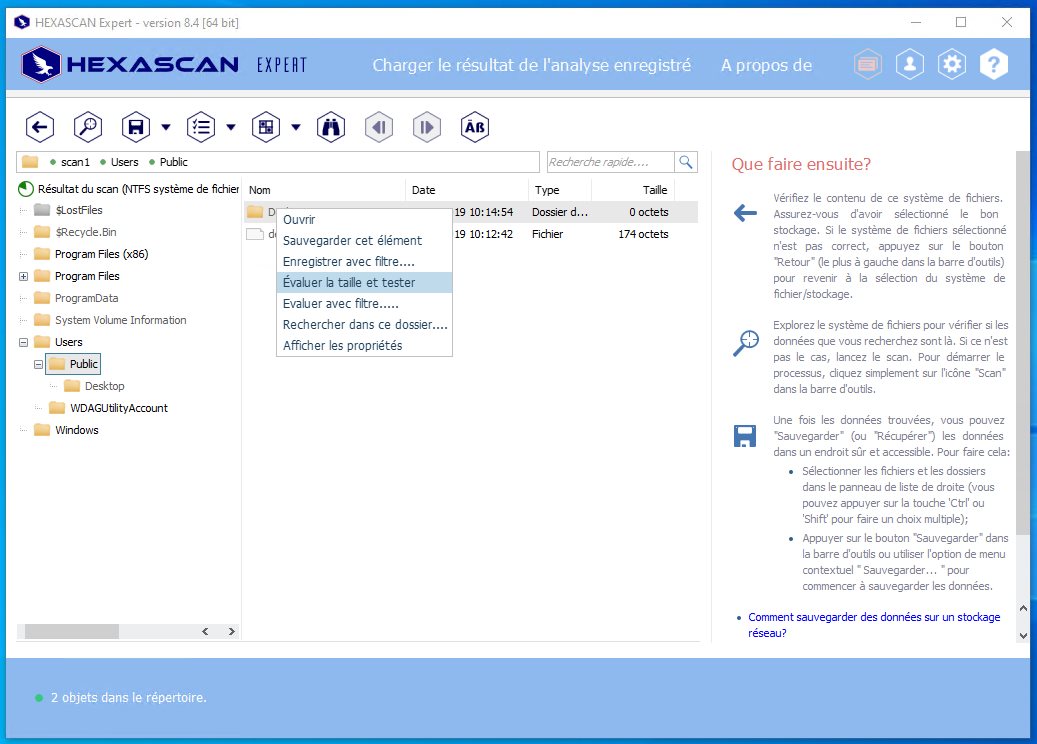Sort by the Taille column header
Image resolution: width=1037 pixels, height=744 pixels.
point(632,190)
